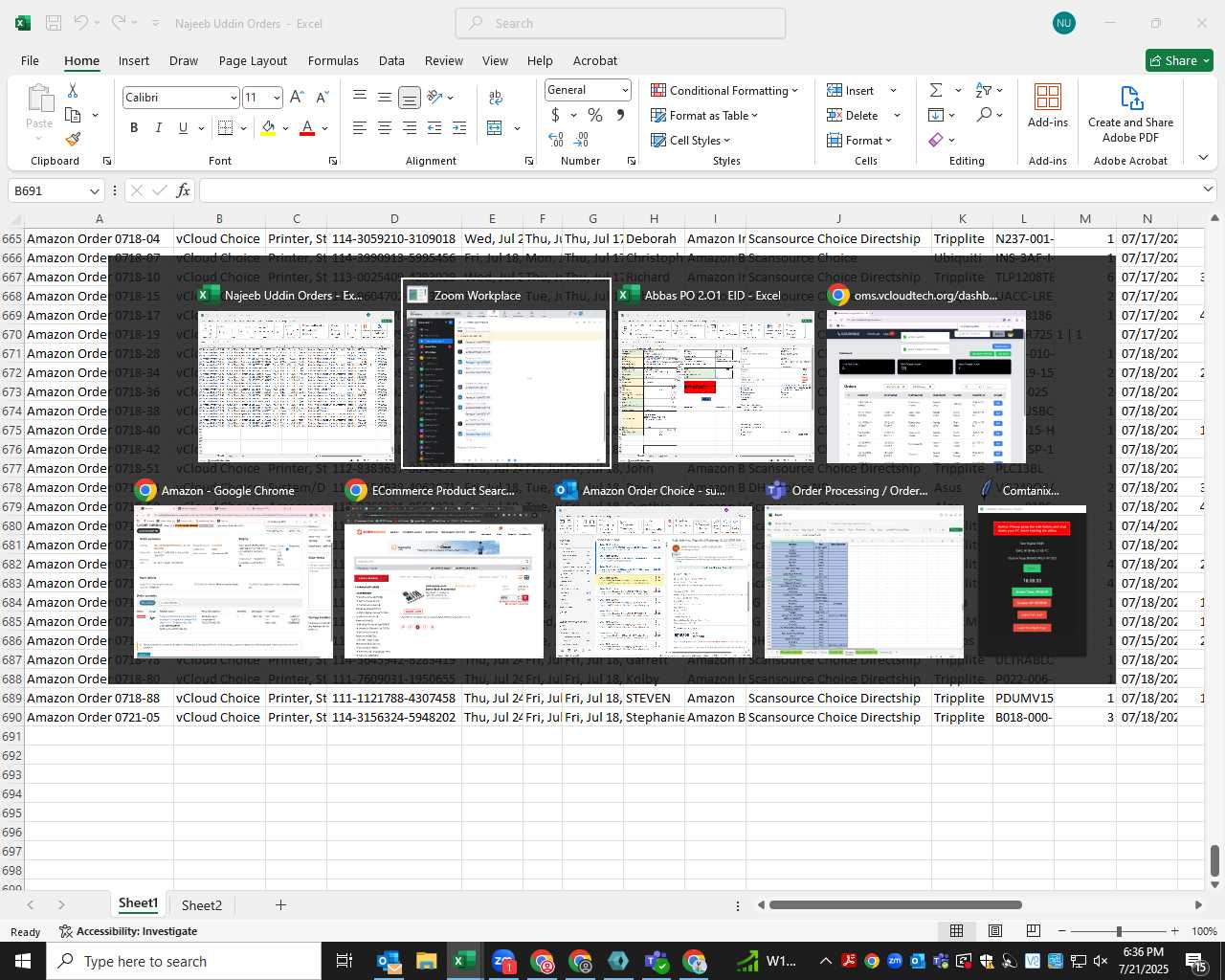Select Zoom Workplace window thumbnail
The height and width of the screenshot is (980, 1225).
(506, 373)
